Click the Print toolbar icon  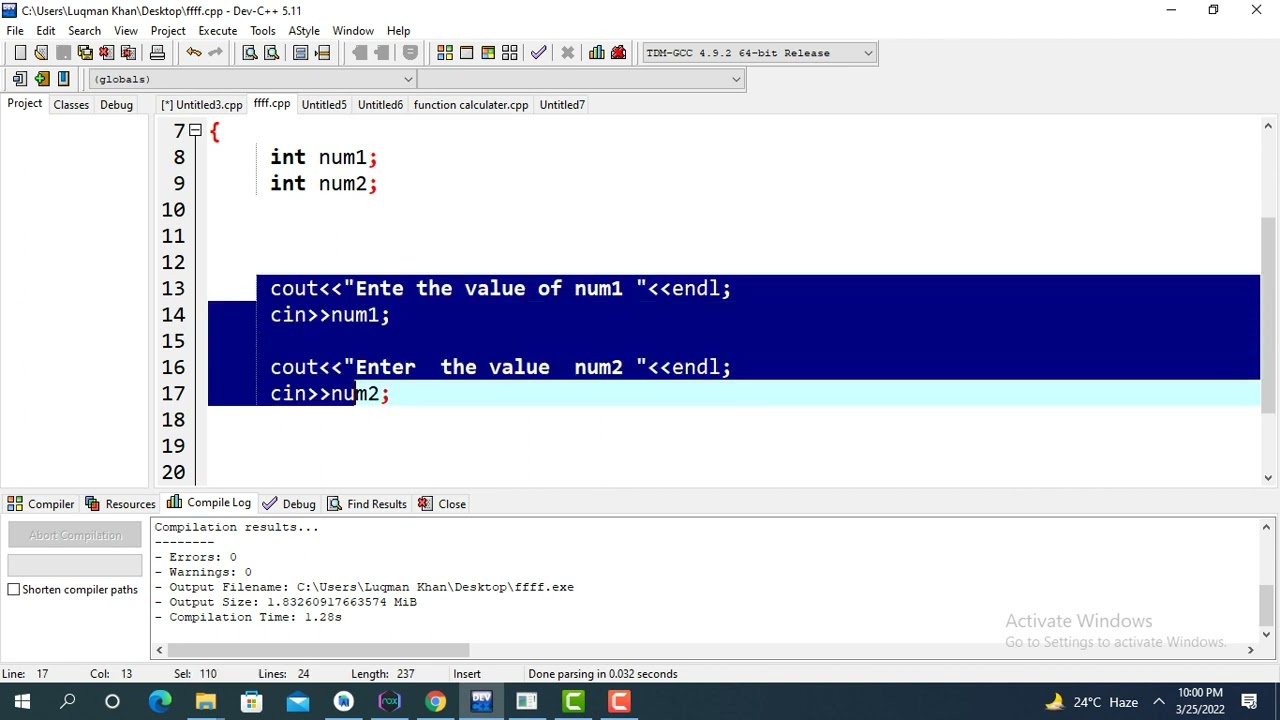click(x=157, y=53)
